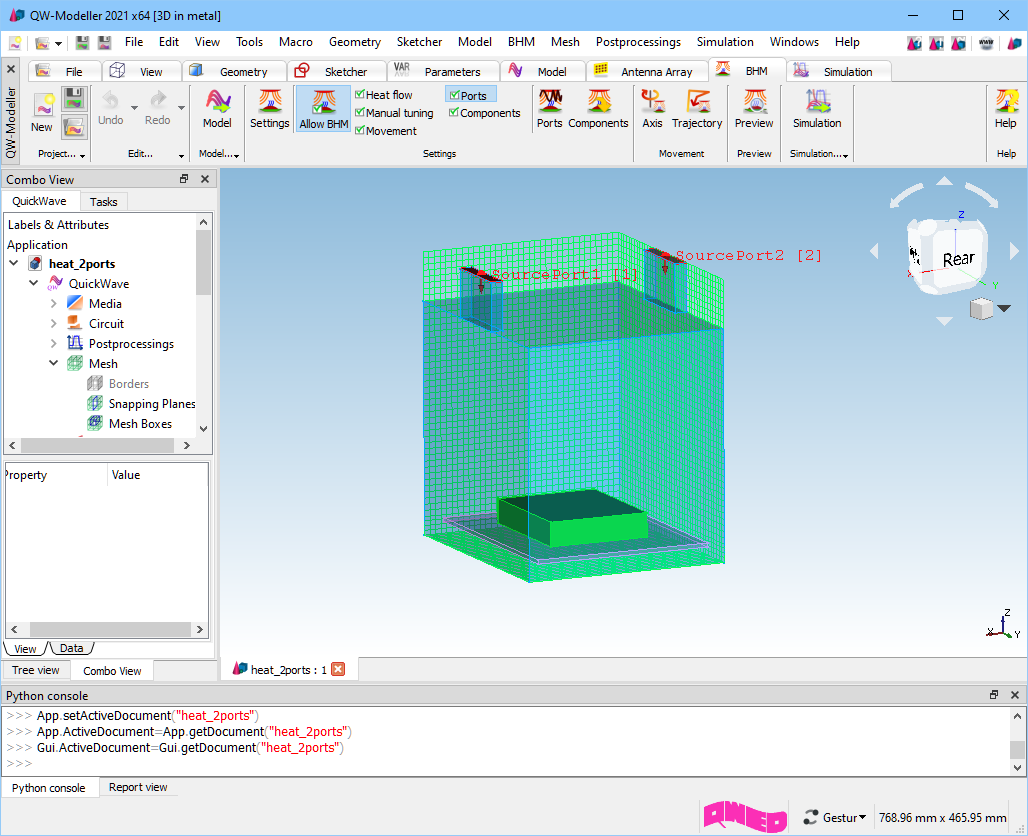Open the Postprocessings menu
Viewport: 1028px width, 836px height.
click(638, 42)
